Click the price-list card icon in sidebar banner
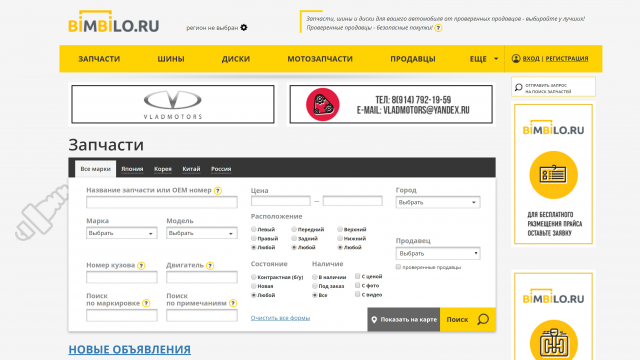Viewport: 640px width, 360px height. (x=553, y=175)
